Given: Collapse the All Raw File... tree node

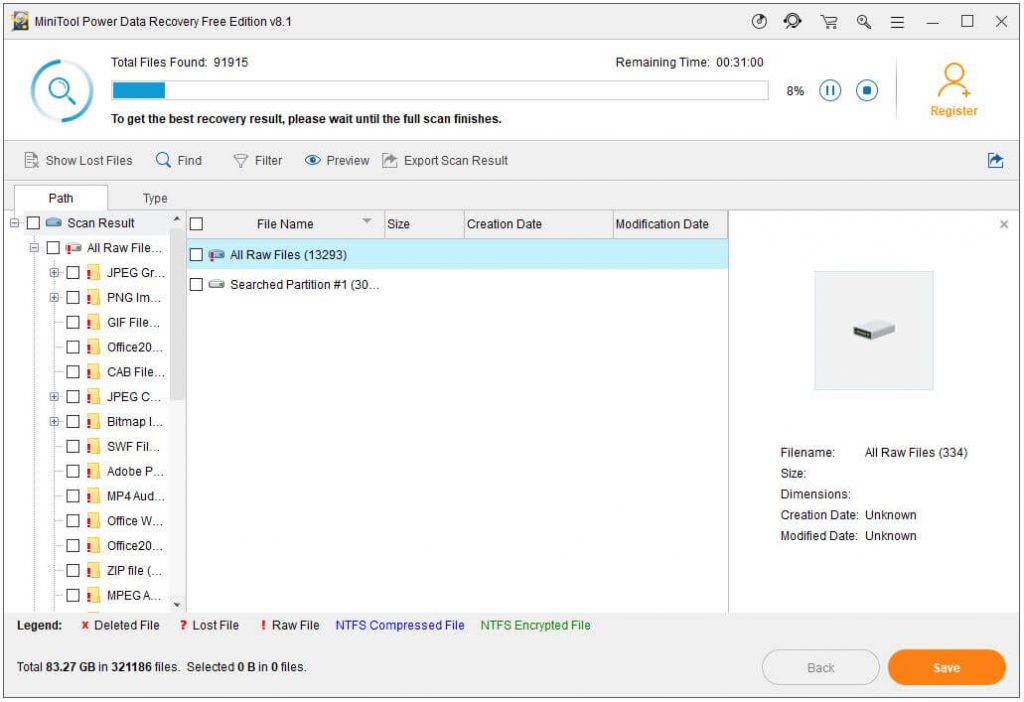Looking at the screenshot, I should click(34, 248).
